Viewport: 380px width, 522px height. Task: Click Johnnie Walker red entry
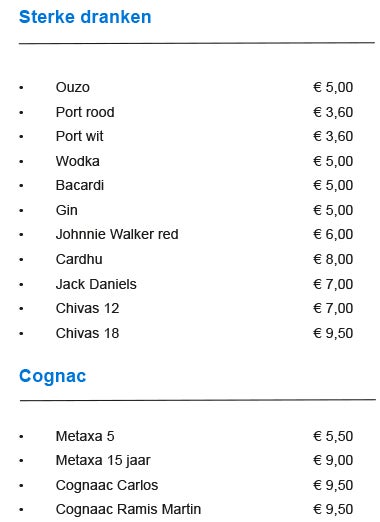point(117,234)
